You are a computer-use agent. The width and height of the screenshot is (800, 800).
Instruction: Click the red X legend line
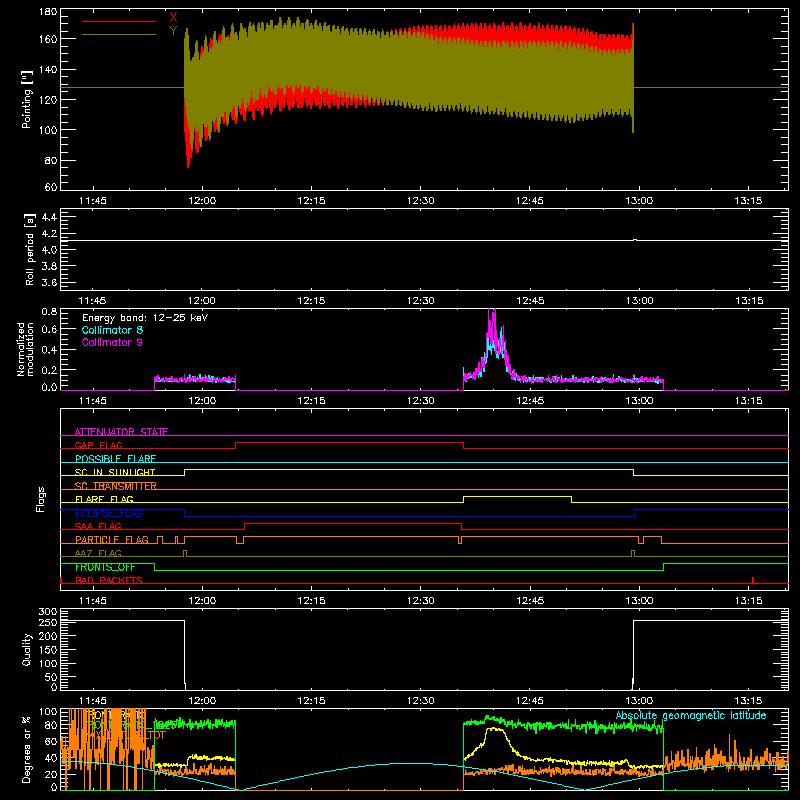click(x=119, y=21)
